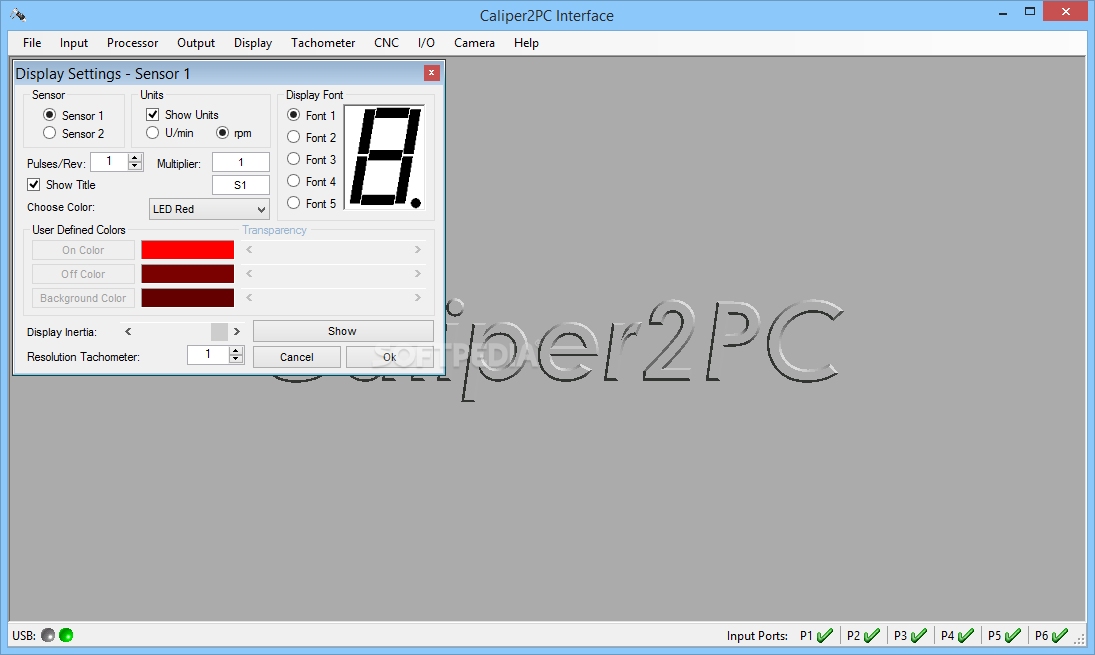Open the Output menu
1095x655 pixels.
point(196,43)
